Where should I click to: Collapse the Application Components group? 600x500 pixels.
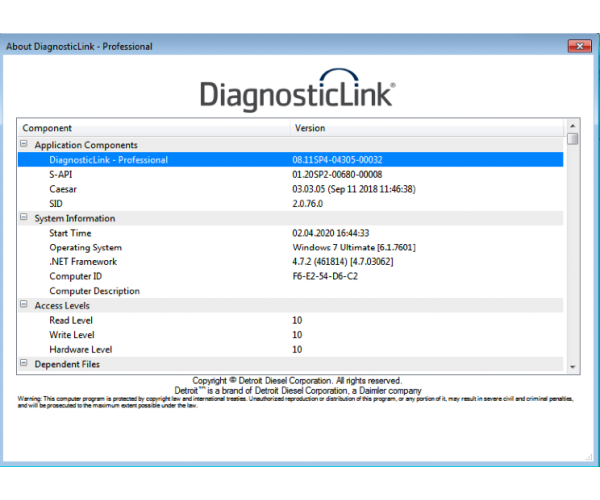click(24, 144)
